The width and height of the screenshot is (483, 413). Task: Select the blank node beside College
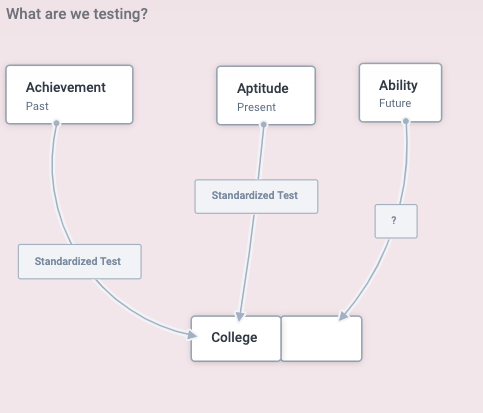point(322,339)
